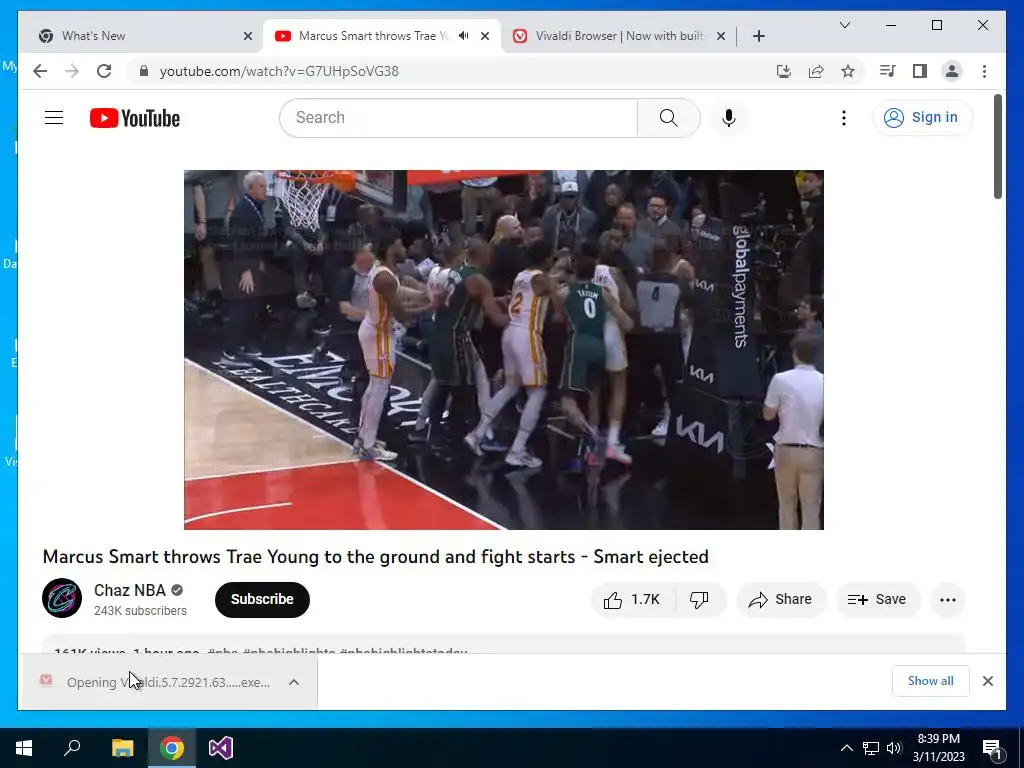This screenshot has height=768, width=1024.
Task: Show hidden system tray icons
Action: tap(846, 748)
